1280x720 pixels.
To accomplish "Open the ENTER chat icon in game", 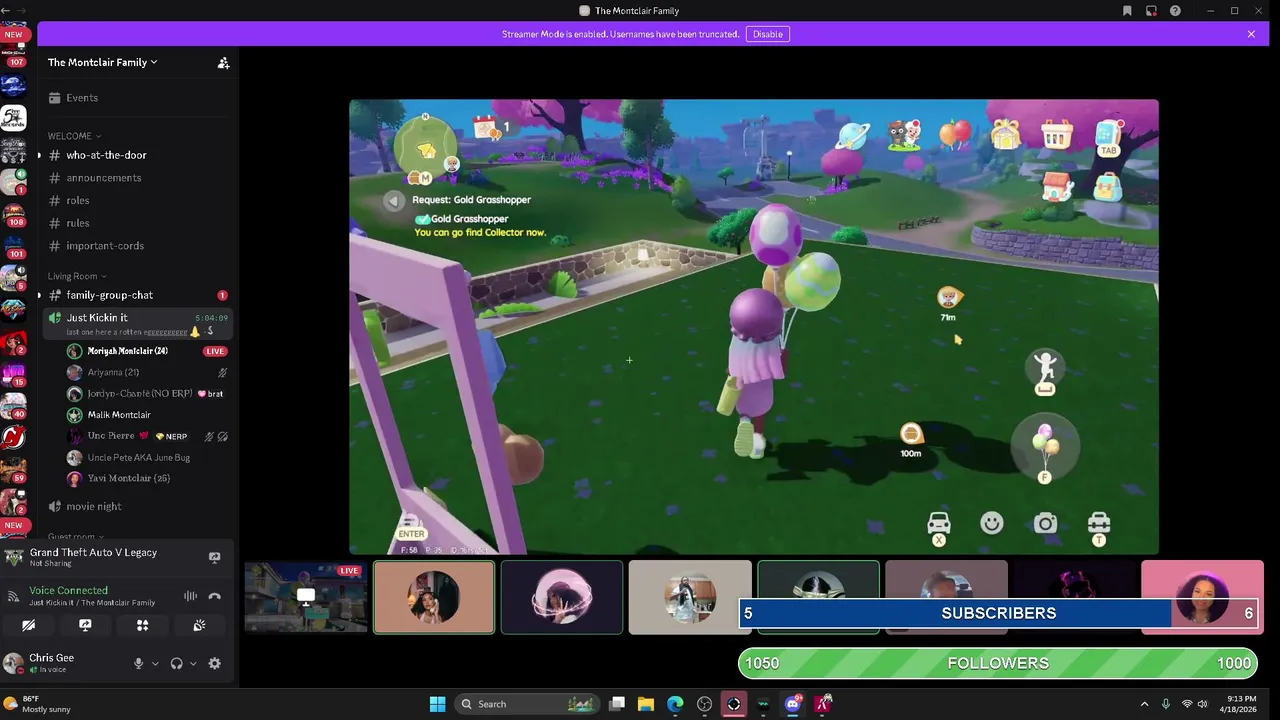I will coord(411,526).
